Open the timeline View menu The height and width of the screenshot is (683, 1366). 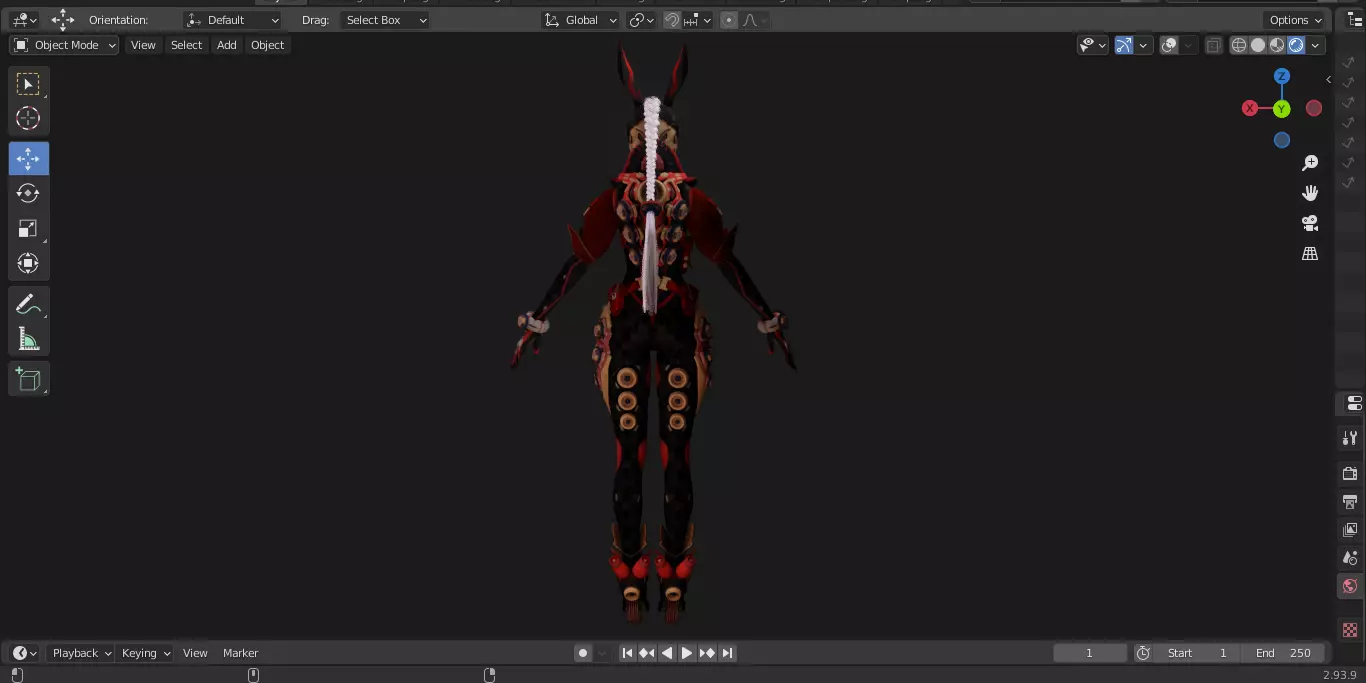click(x=195, y=653)
